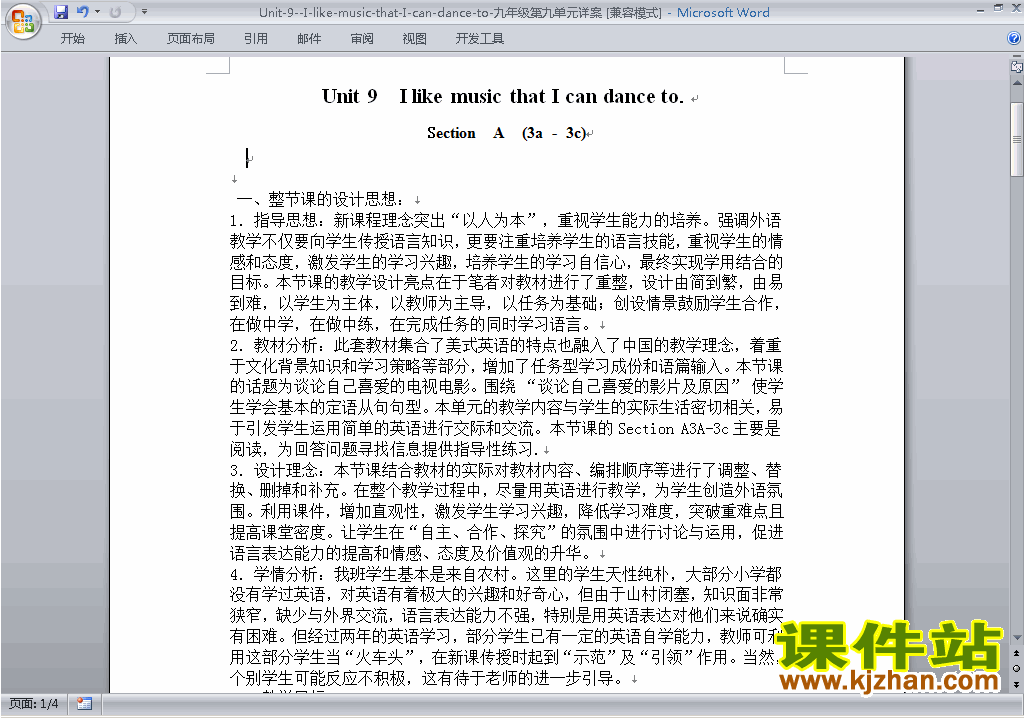
Task: Click the title 'Unit 9 I like music'
Action: pos(503,97)
